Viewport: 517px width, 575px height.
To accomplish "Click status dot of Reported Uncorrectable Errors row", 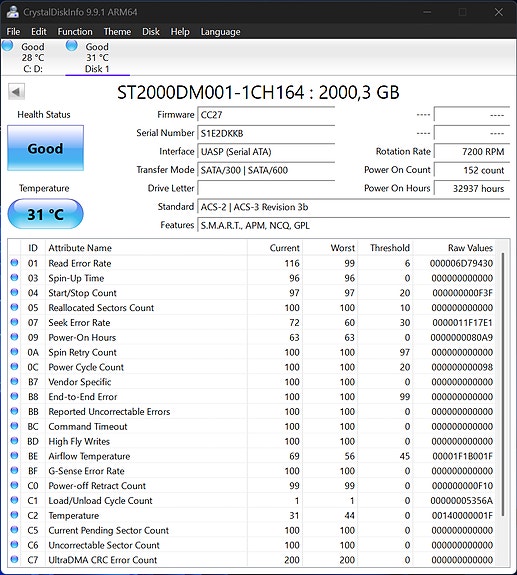I will pyautogui.click(x=14, y=411).
